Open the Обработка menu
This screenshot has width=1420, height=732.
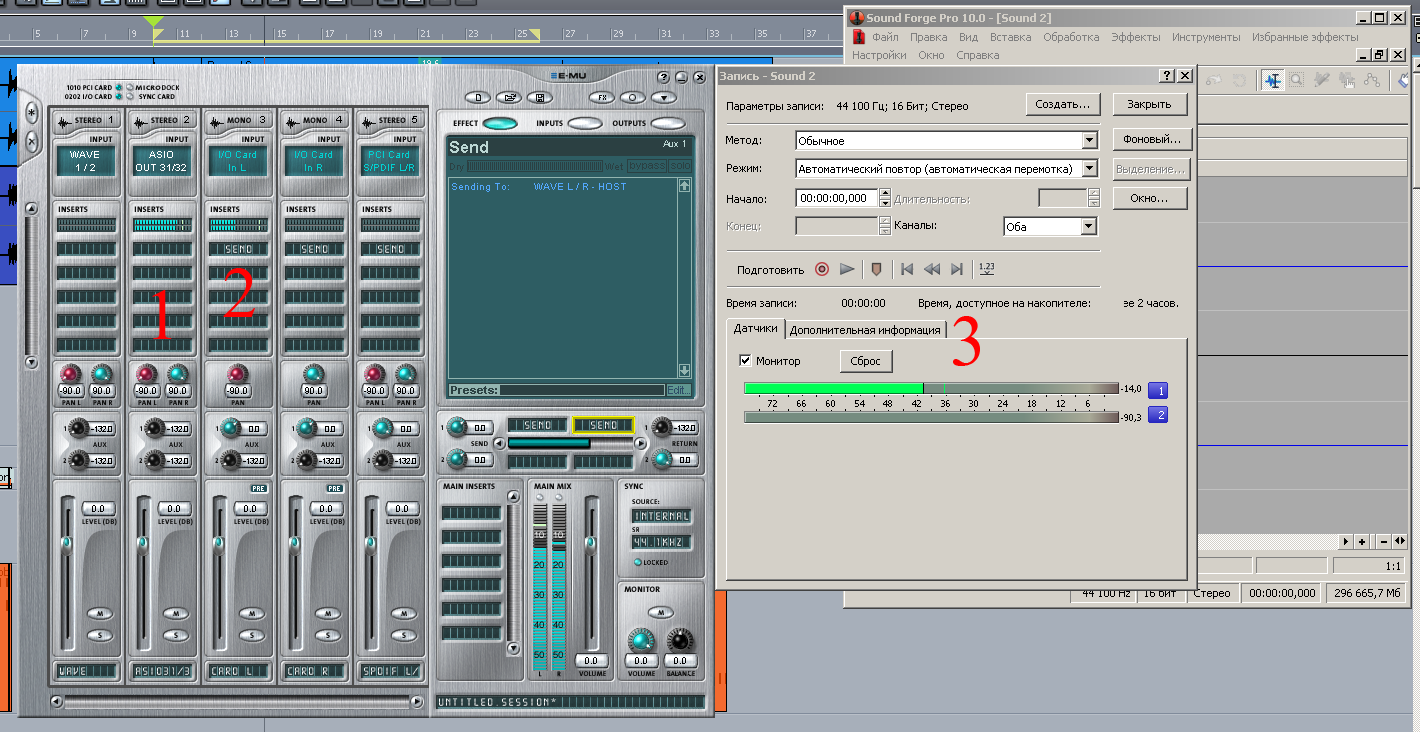(x=1071, y=37)
